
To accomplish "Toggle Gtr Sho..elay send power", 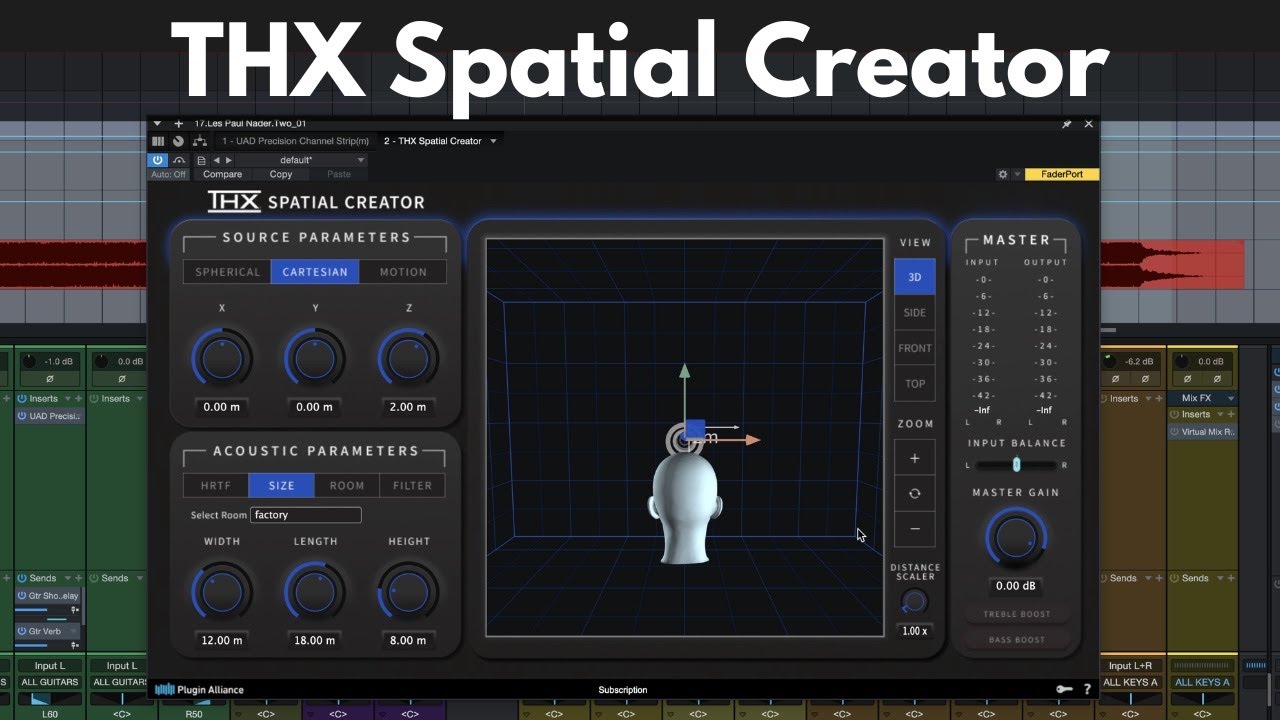I will [x=22, y=595].
